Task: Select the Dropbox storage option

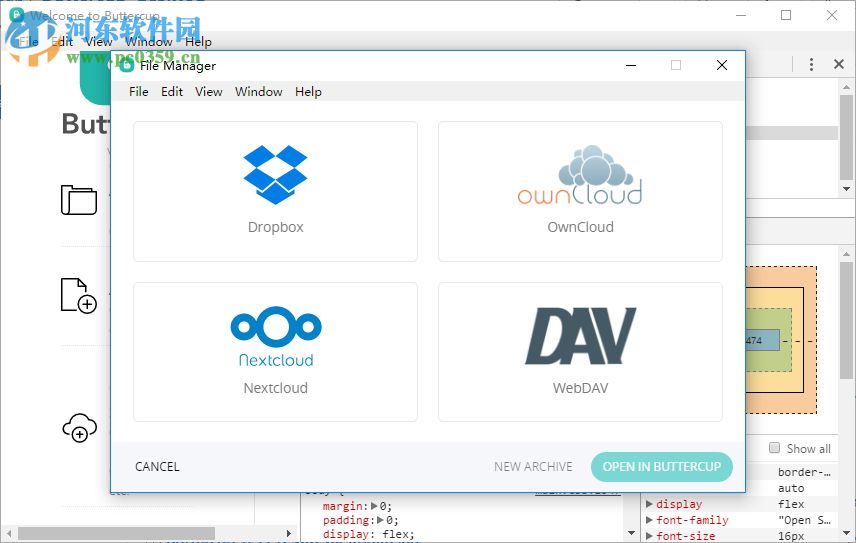Action: [x=275, y=192]
